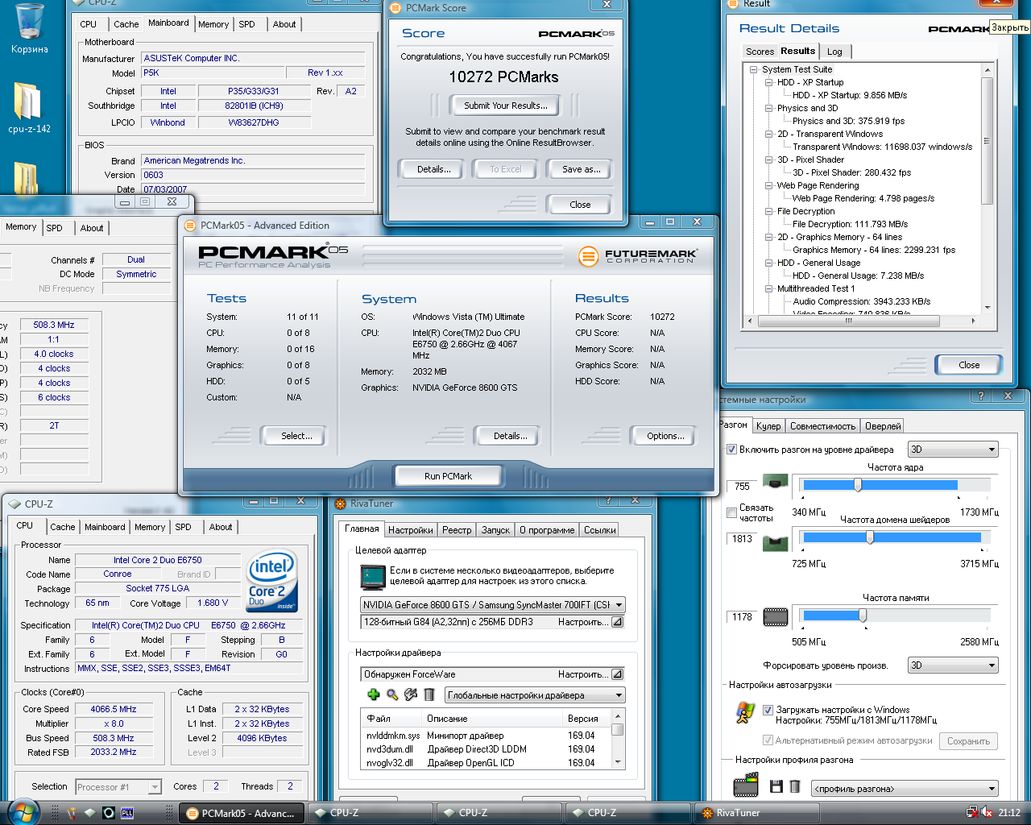1031x825 pixels.
Task: Click the monitor icon in RivaTuner target adapter
Action: 373,577
